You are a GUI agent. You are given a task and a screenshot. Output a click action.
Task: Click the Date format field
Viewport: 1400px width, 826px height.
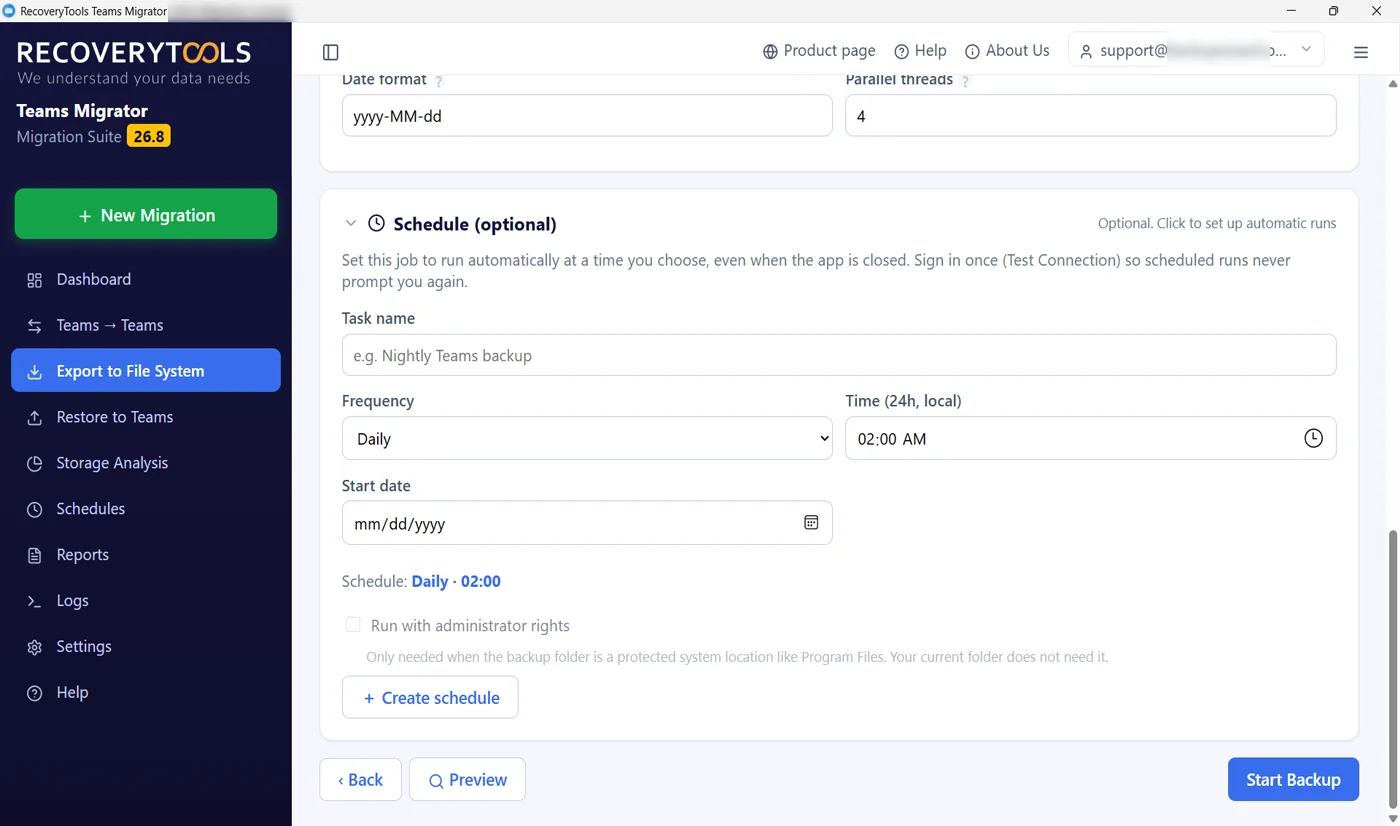pyautogui.click(x=587, y=116)
